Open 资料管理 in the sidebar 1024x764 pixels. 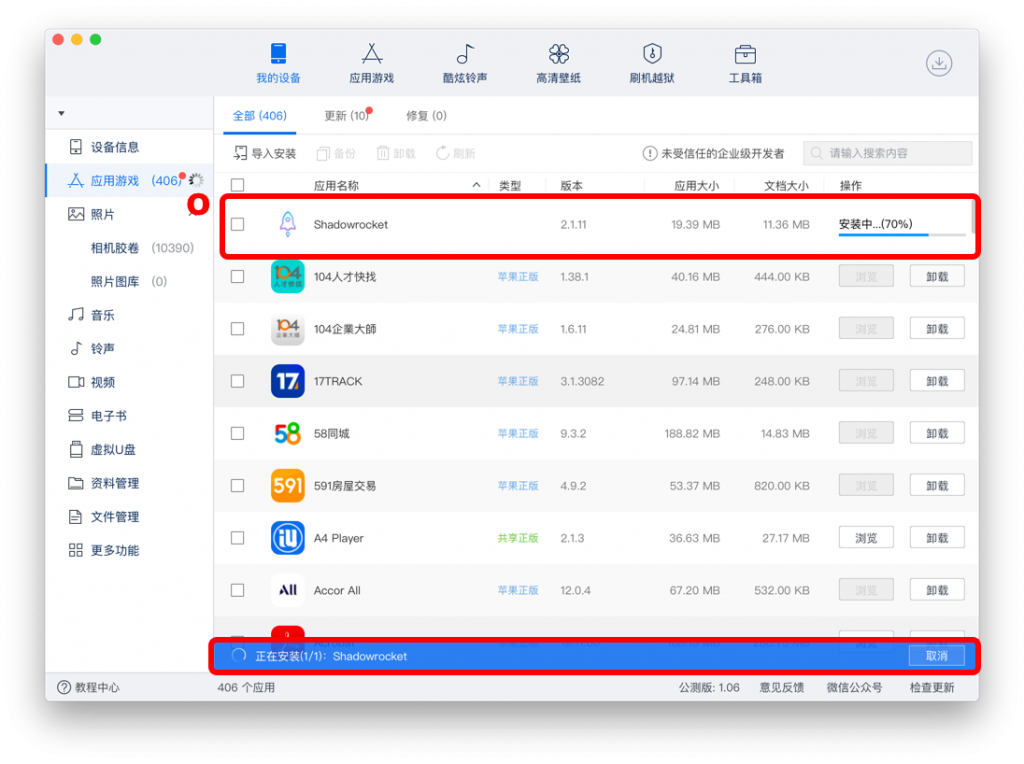104,483
